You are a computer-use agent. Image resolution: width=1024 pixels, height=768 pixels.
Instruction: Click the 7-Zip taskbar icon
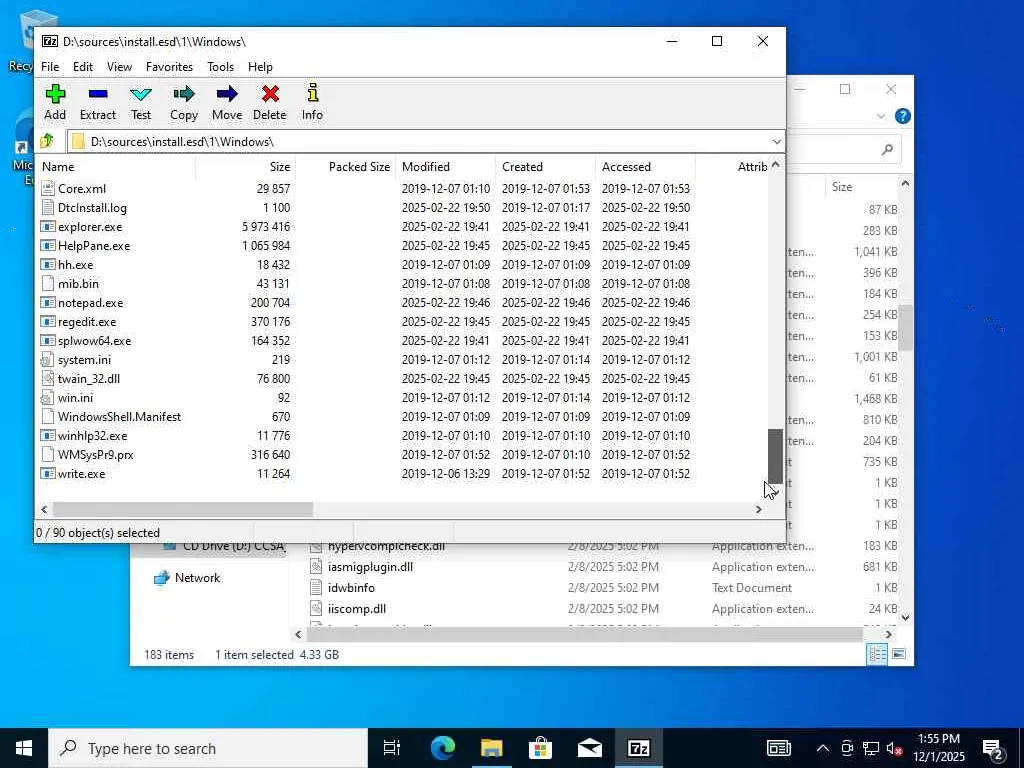(x=638, y=748)
